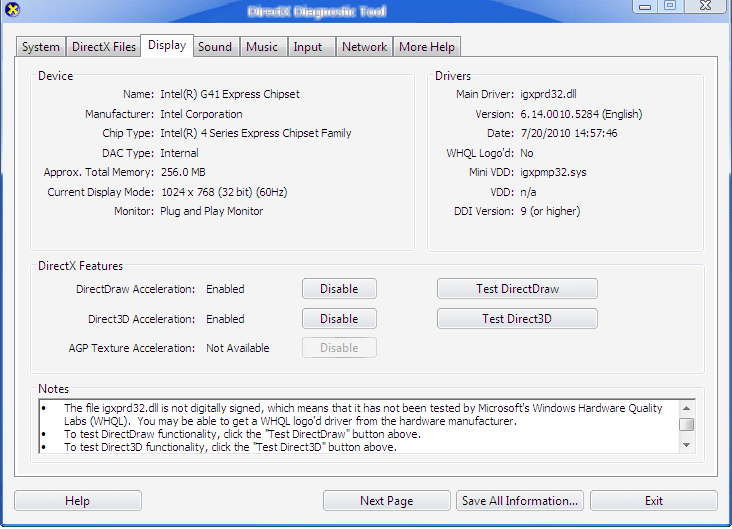Switch to the Sound tab

(215, 47)
